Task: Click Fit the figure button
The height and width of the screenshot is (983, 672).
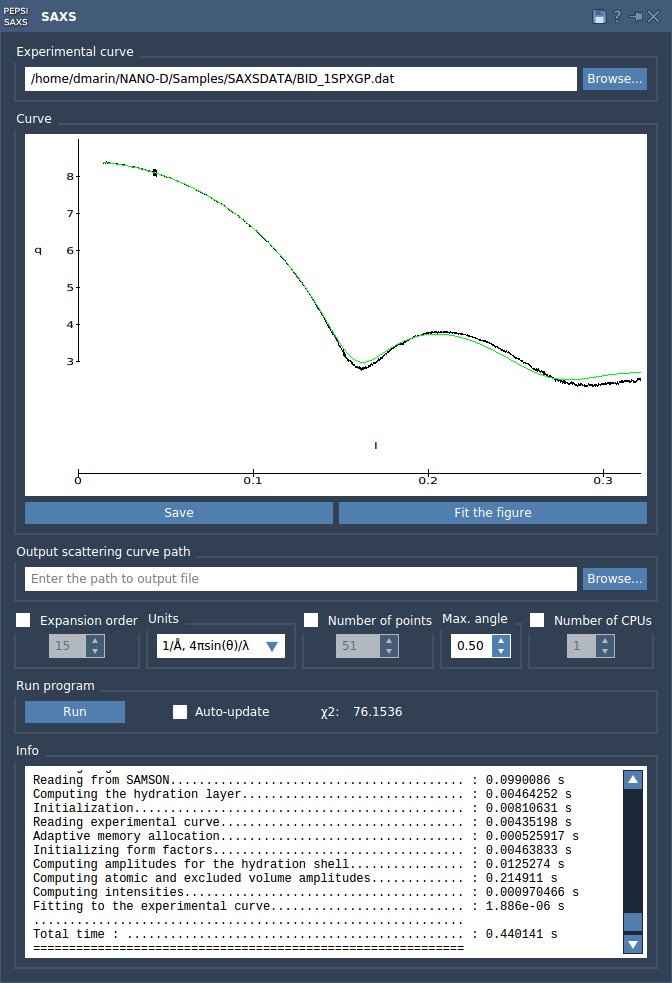Action: [x=492, y=513]
